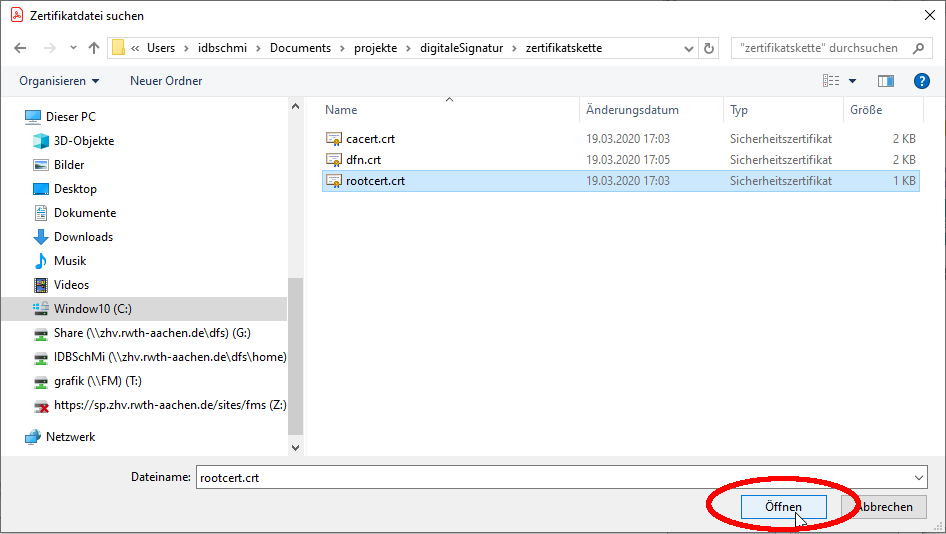Select Window10 (C:) drive
Viewport: 946px width, 534px height.
click(144, 309)
